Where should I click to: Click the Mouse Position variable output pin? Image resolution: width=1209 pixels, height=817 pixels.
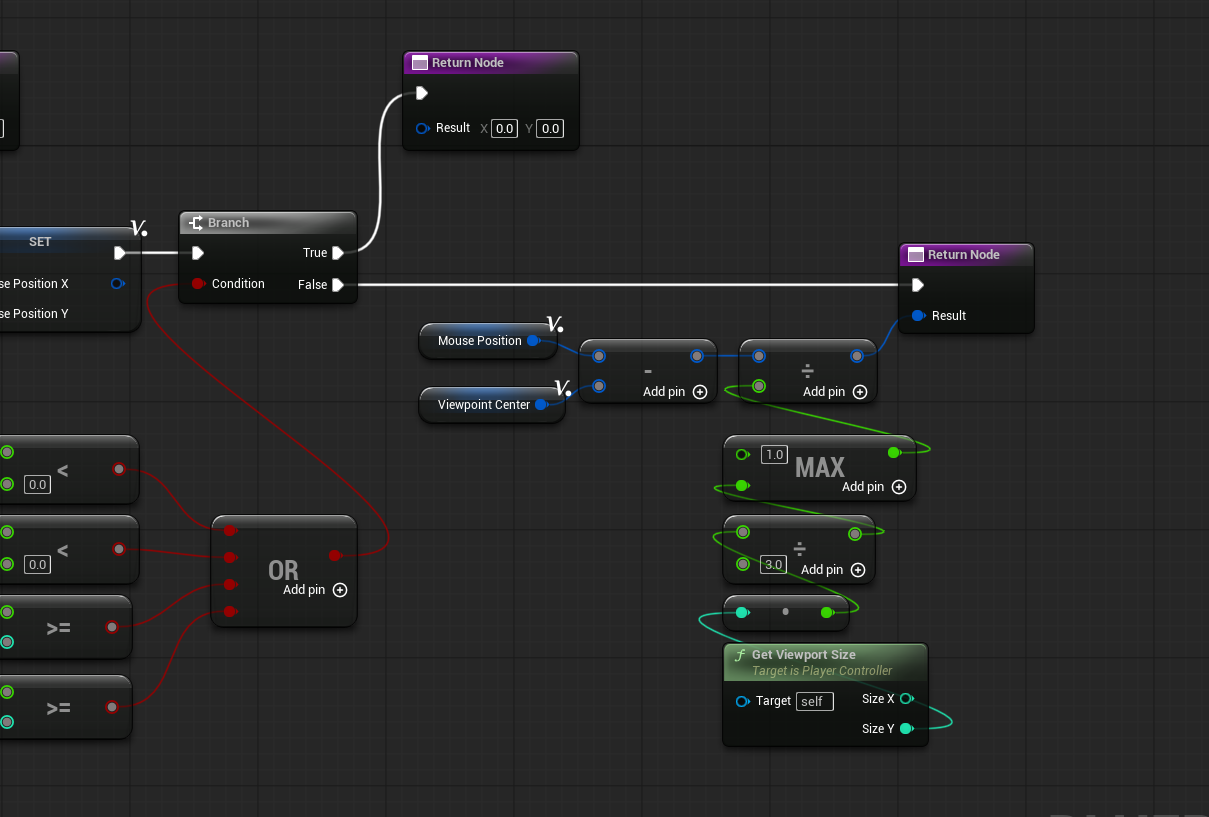tap(533, 341)
